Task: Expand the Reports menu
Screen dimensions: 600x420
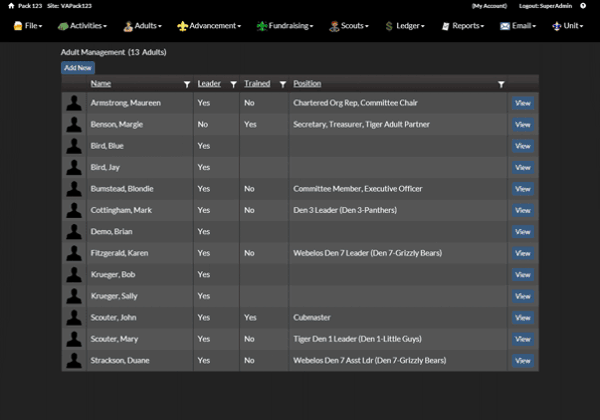Action: (463, 26)
